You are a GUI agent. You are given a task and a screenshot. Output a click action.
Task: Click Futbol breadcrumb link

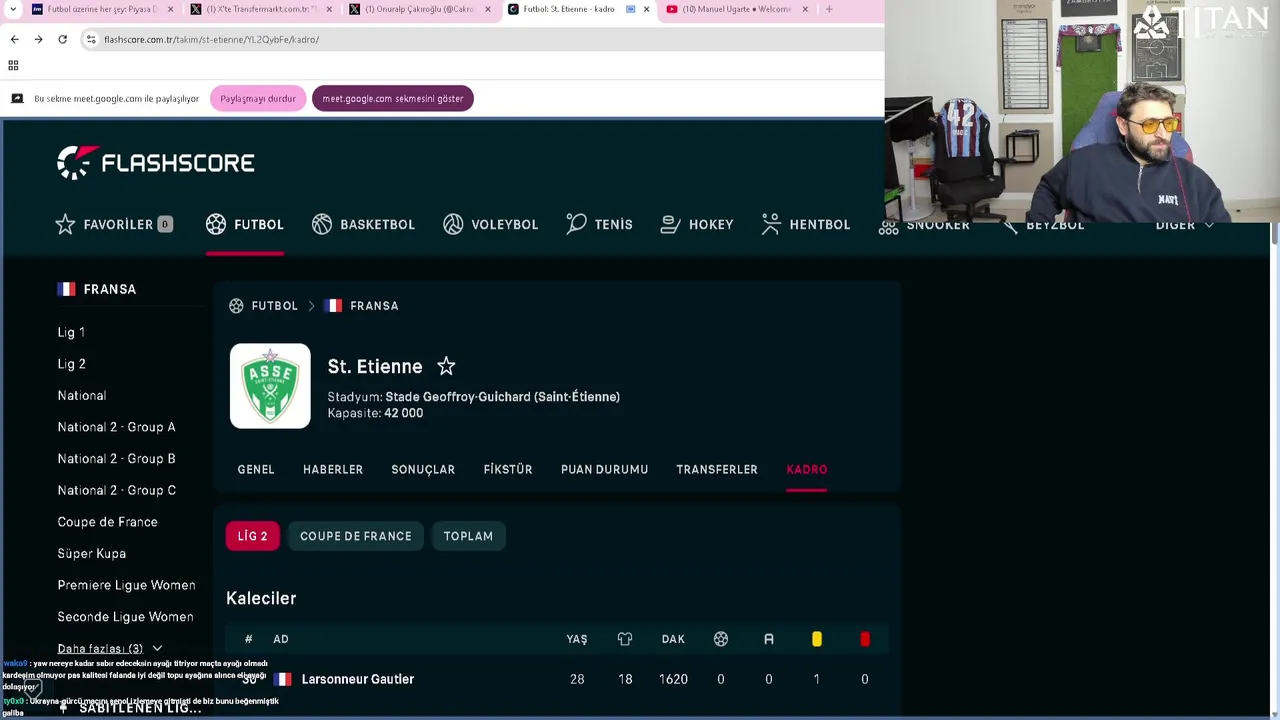pyautogui.click(x=274, y=306)
